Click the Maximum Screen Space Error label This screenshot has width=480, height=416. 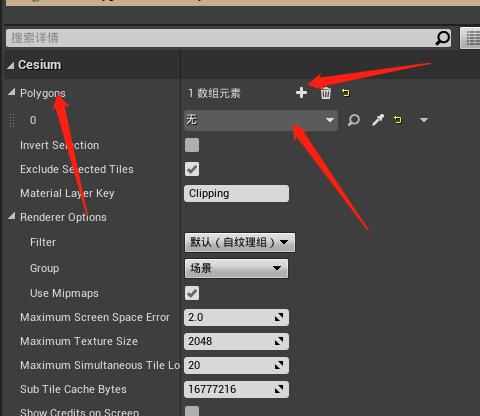95,317
